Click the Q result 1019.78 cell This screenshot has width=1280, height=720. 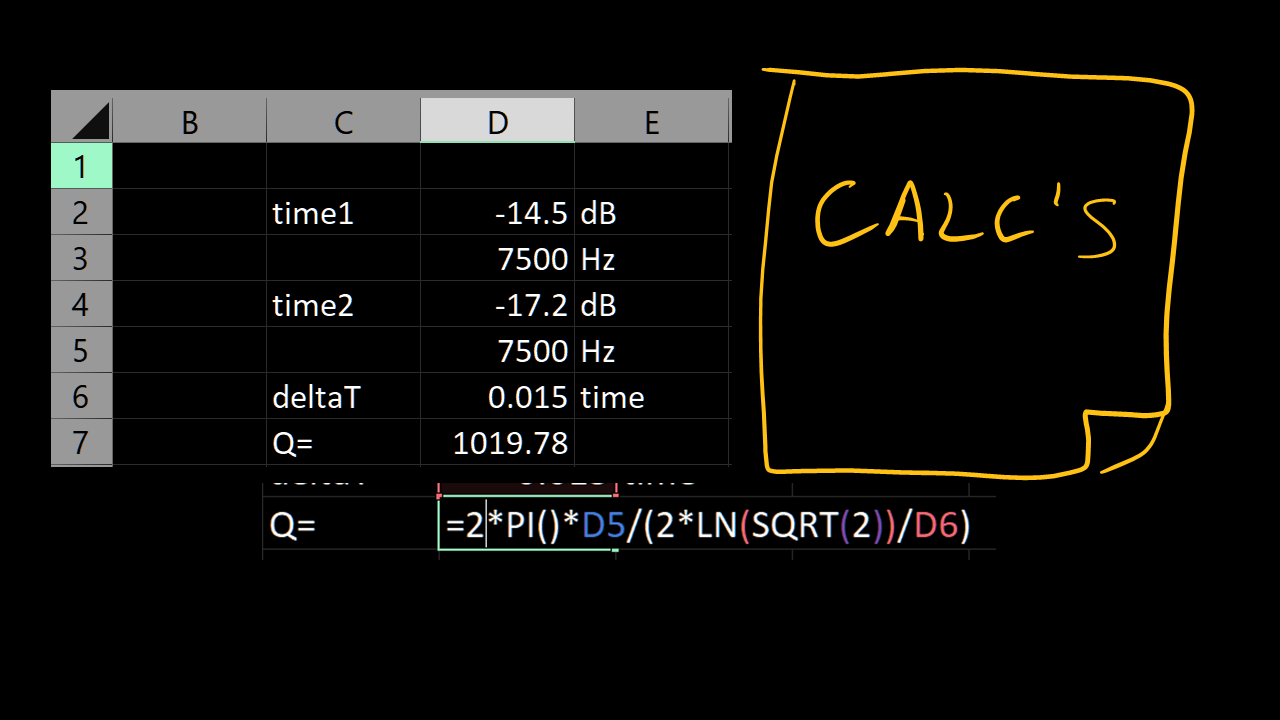(498, 442)
